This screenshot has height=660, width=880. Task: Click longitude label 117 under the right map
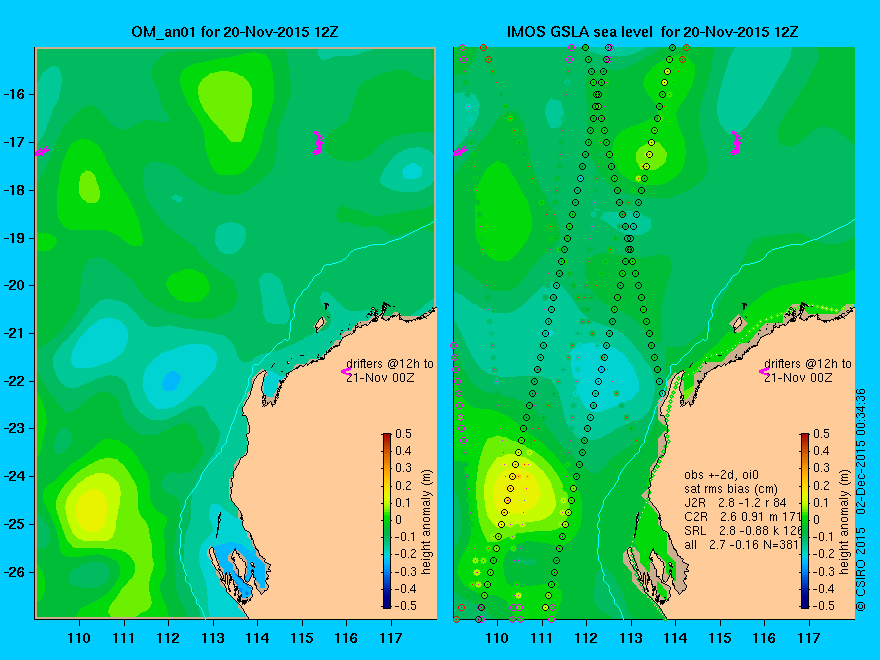809,638
